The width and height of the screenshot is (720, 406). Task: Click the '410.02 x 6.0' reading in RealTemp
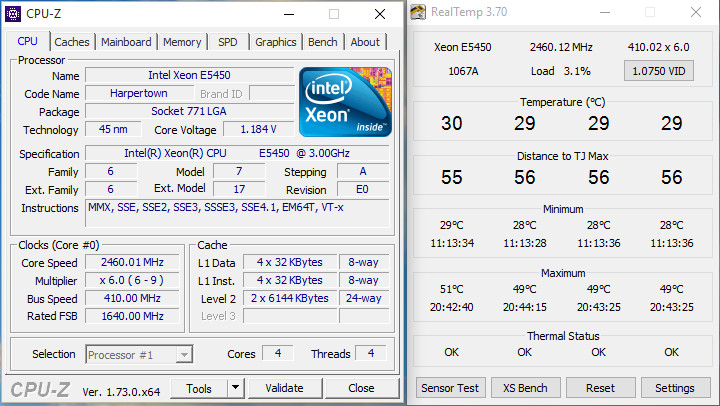pyautogui.click(x=658, y=47)
